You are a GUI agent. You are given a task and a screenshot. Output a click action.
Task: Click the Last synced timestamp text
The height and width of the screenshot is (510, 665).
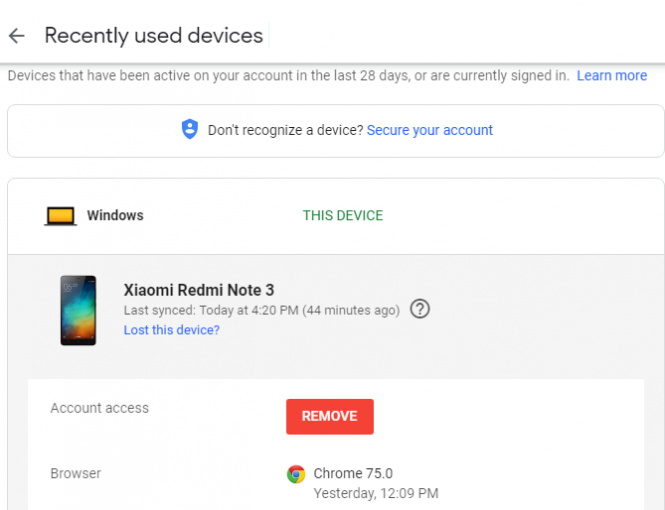261,310
